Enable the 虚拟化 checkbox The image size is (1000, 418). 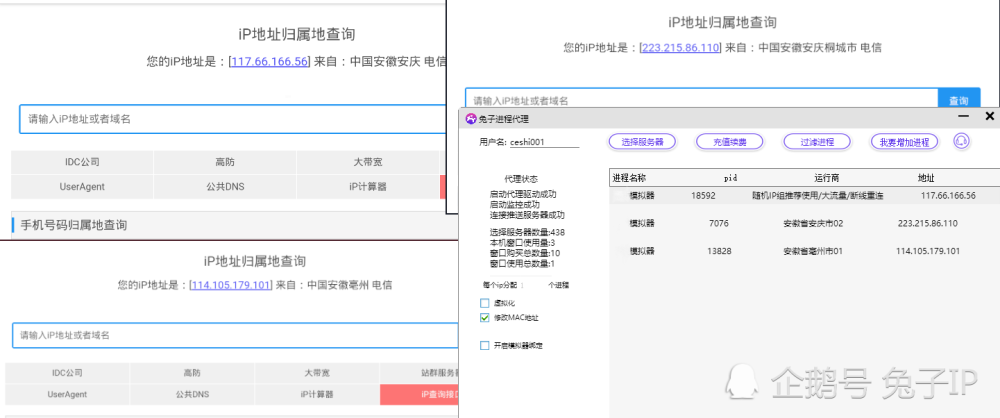pyautogui.click(x=485, y=303)
